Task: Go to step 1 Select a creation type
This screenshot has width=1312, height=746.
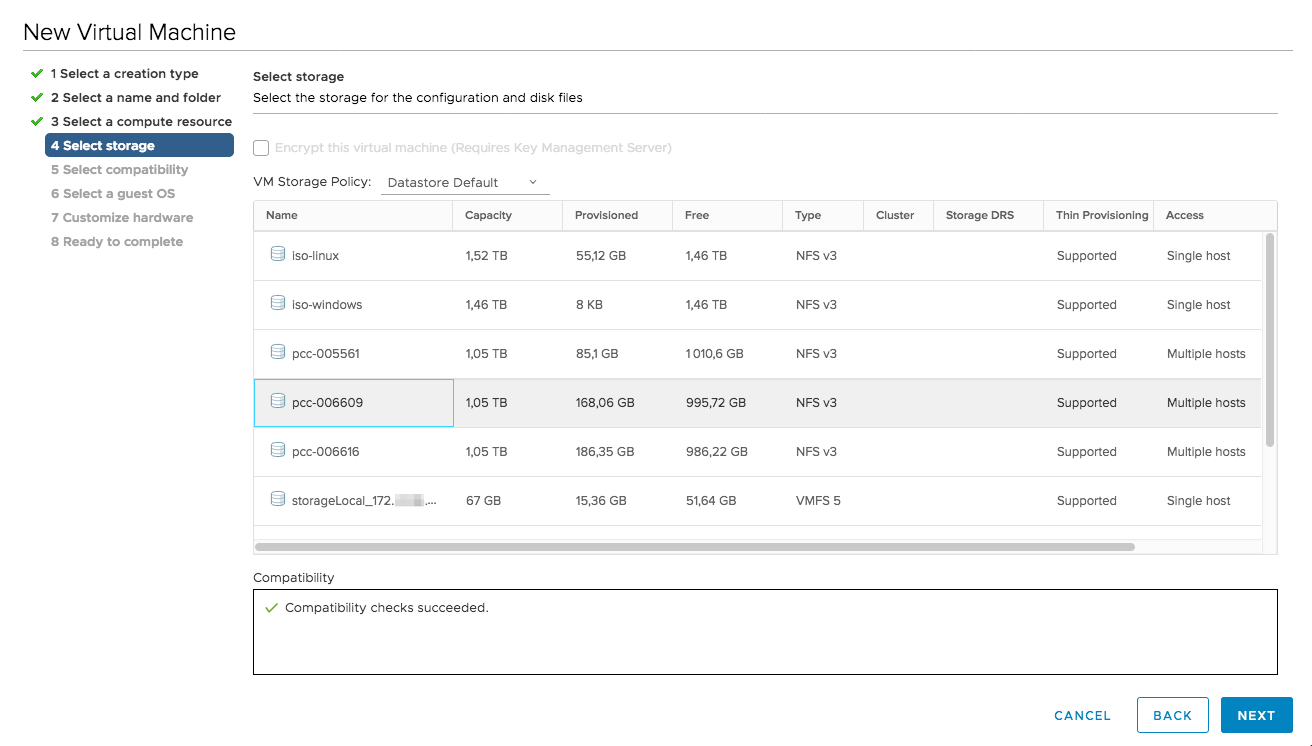Action: tap(124, 74)
